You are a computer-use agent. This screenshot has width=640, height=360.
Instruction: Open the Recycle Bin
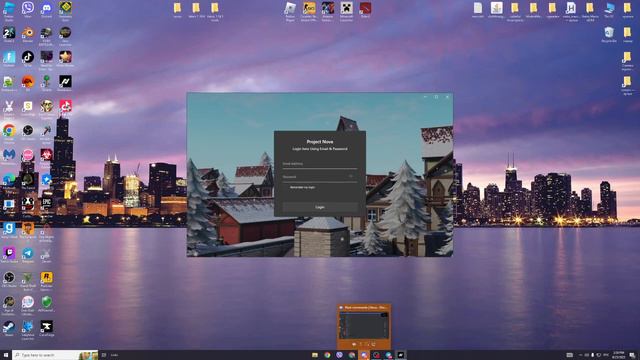[609, 34]
